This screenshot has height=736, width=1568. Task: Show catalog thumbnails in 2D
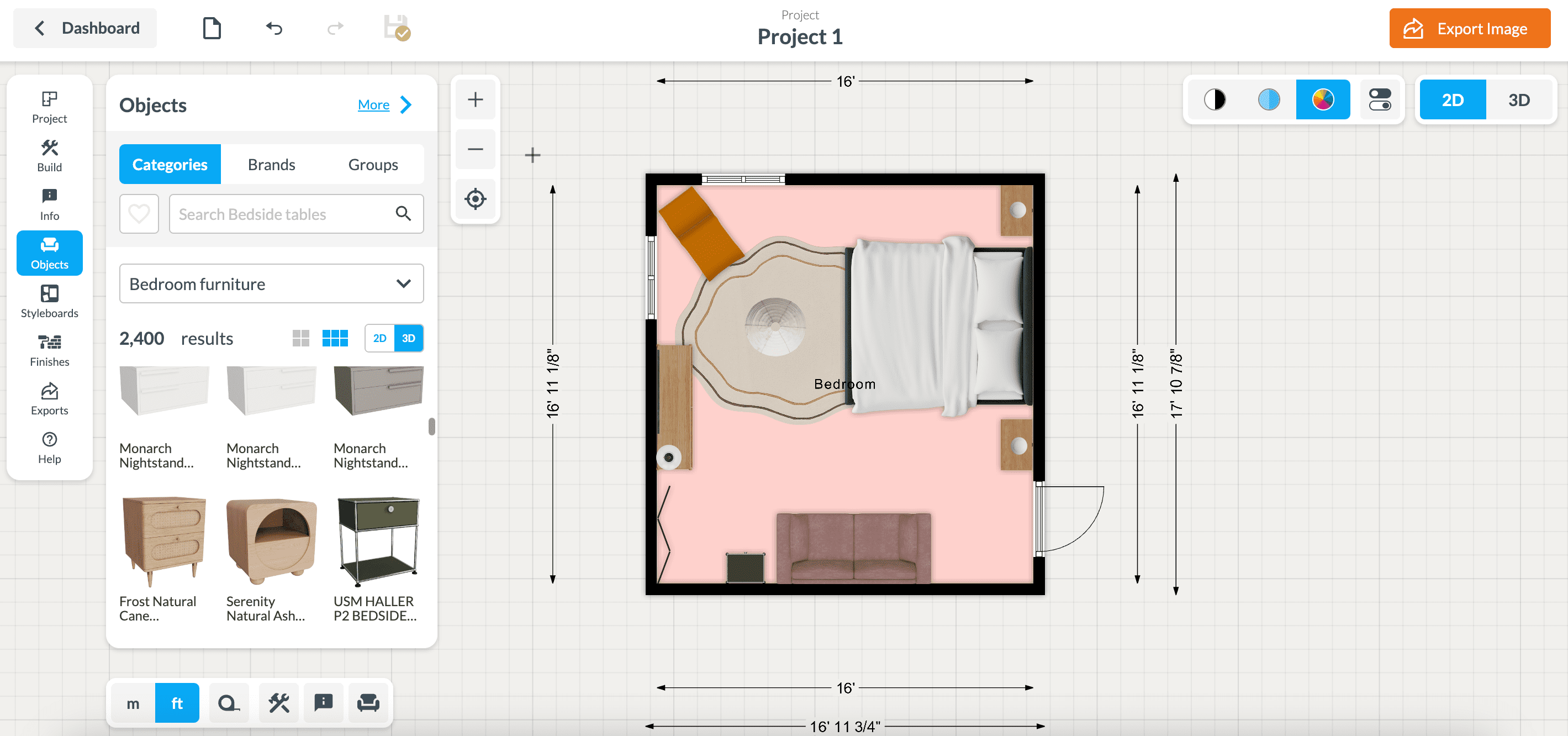tap(379, 339)
